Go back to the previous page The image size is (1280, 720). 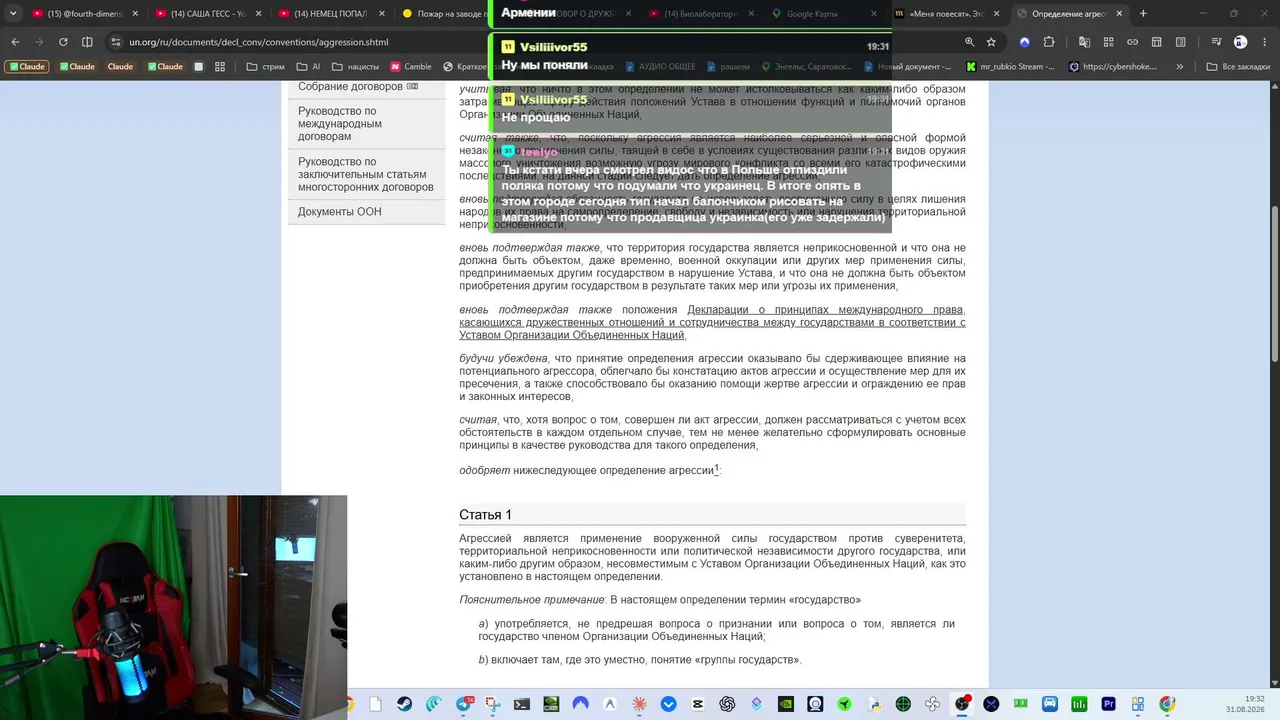tap(15, 42)
